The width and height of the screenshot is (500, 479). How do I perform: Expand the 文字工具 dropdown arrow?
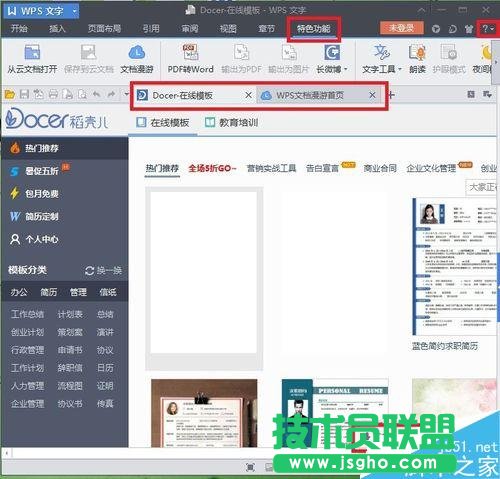[x=400, y=69]
